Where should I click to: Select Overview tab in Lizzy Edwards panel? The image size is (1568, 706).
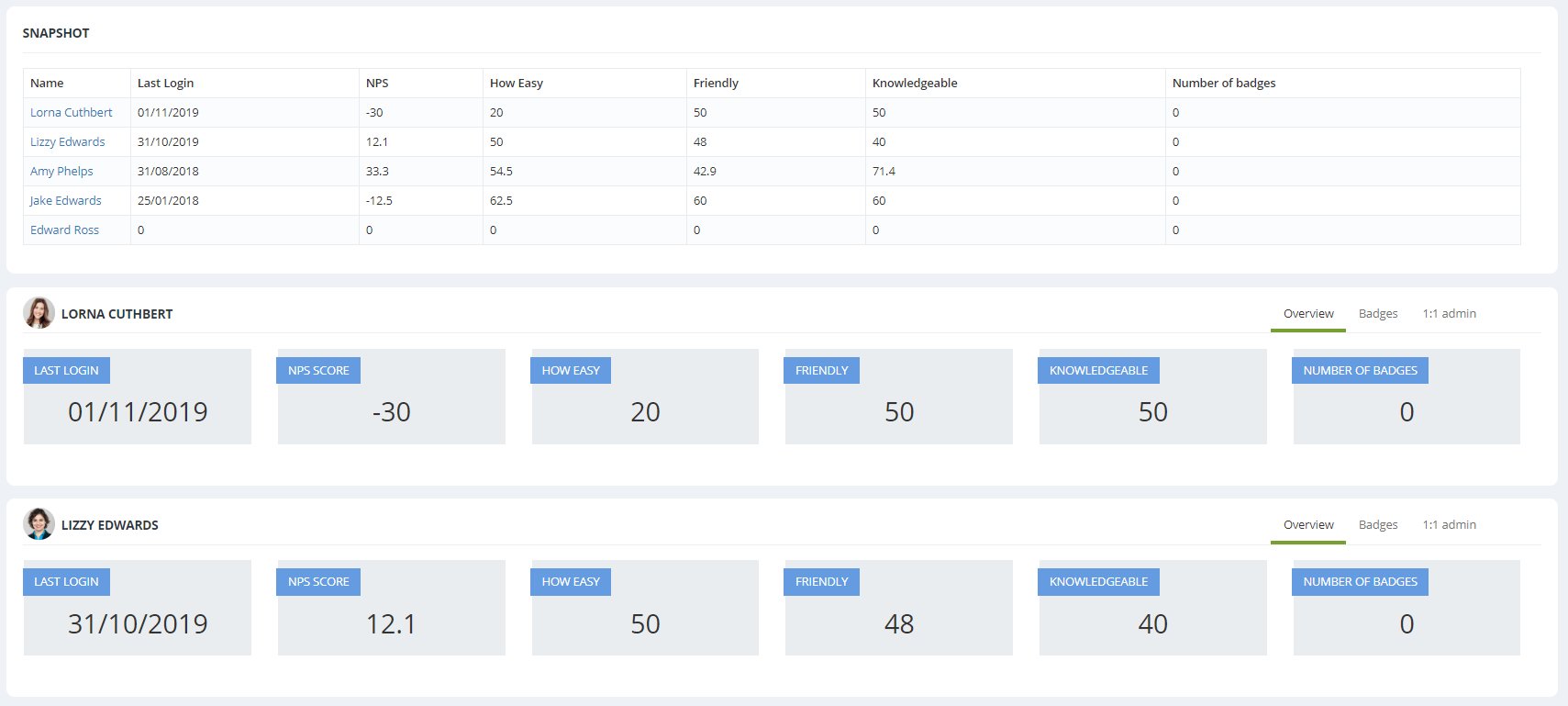click(1308, 525)
